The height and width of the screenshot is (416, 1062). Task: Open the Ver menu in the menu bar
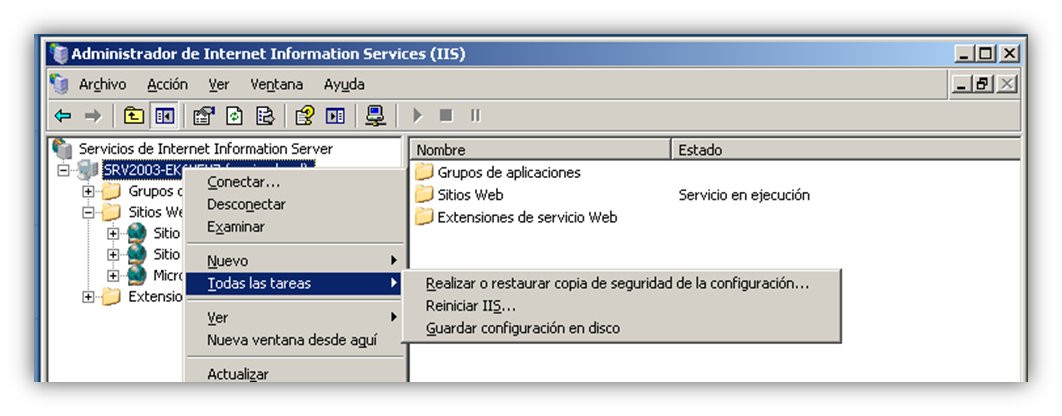point(219,85)
